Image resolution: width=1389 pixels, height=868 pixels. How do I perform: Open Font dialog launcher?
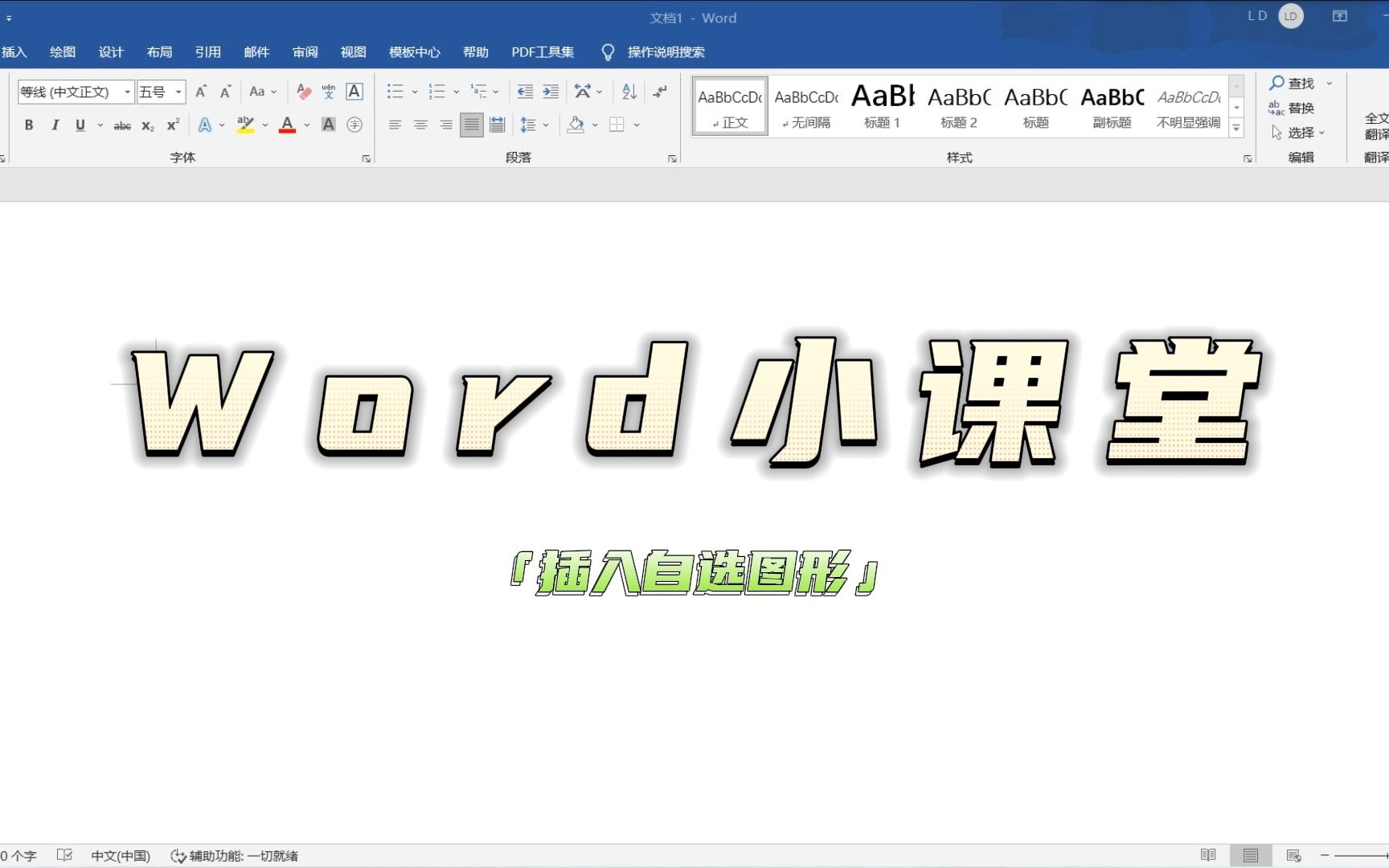367,159
